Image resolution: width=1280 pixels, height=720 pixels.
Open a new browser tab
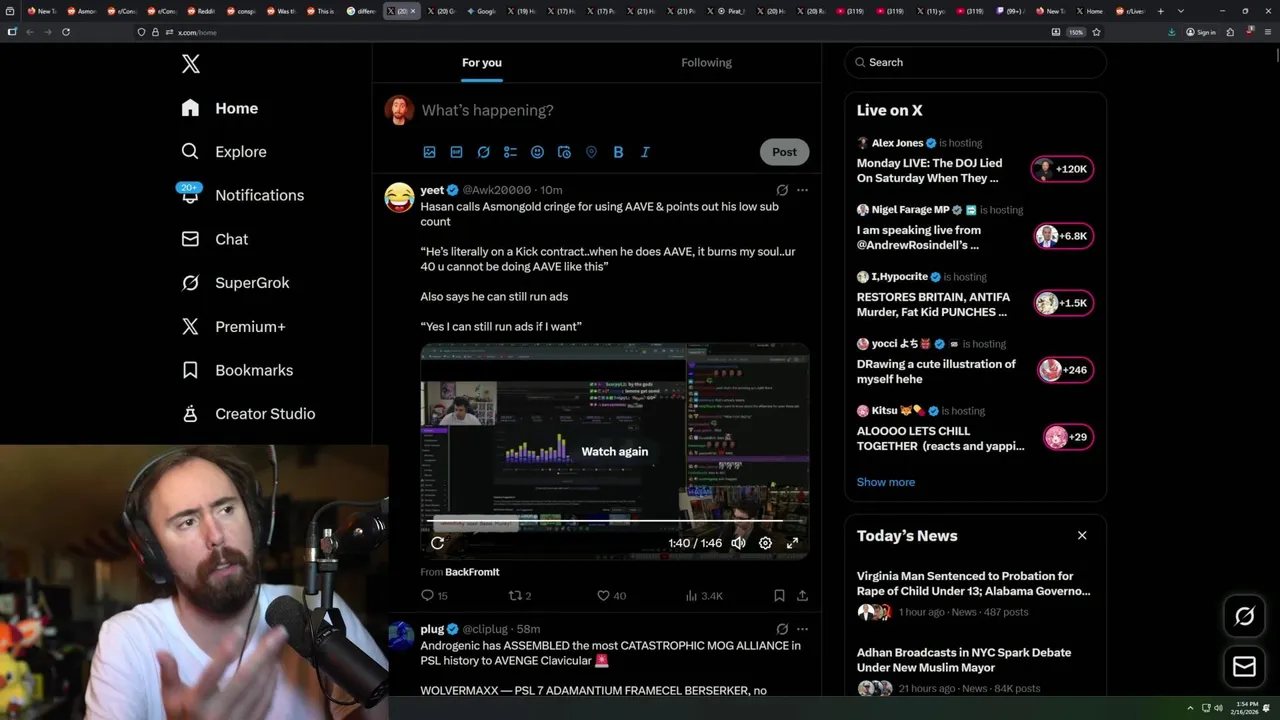[1160, 11]
